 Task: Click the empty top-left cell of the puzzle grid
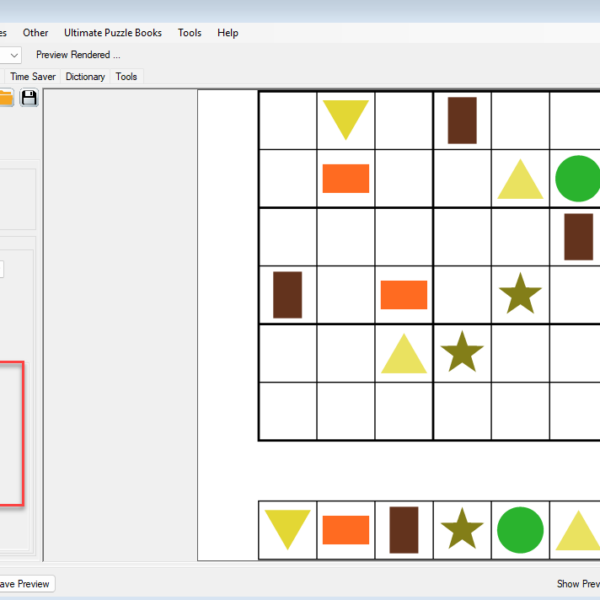click(x=288, y=120)
